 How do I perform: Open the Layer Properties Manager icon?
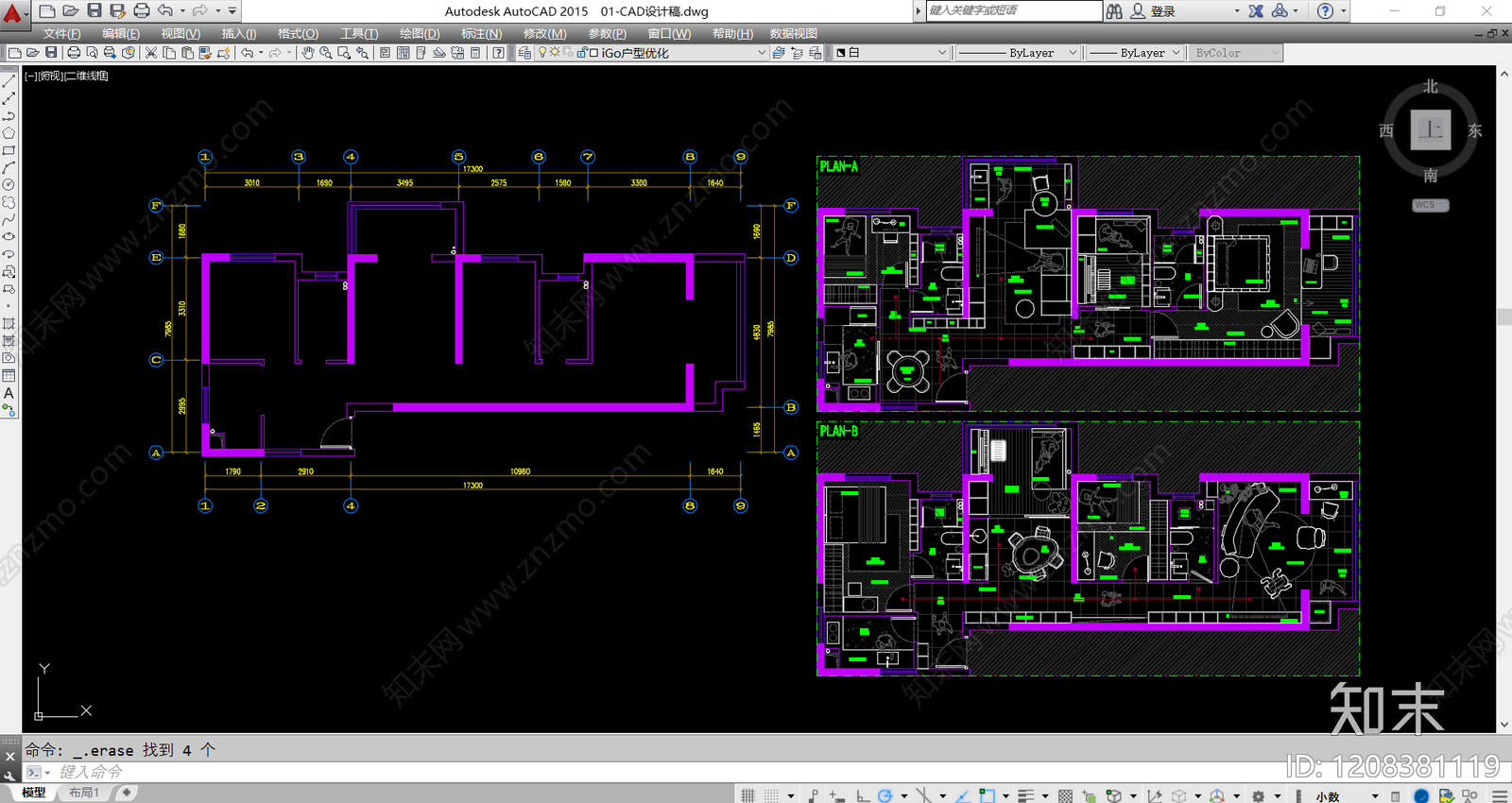click(x=525, y=53)
